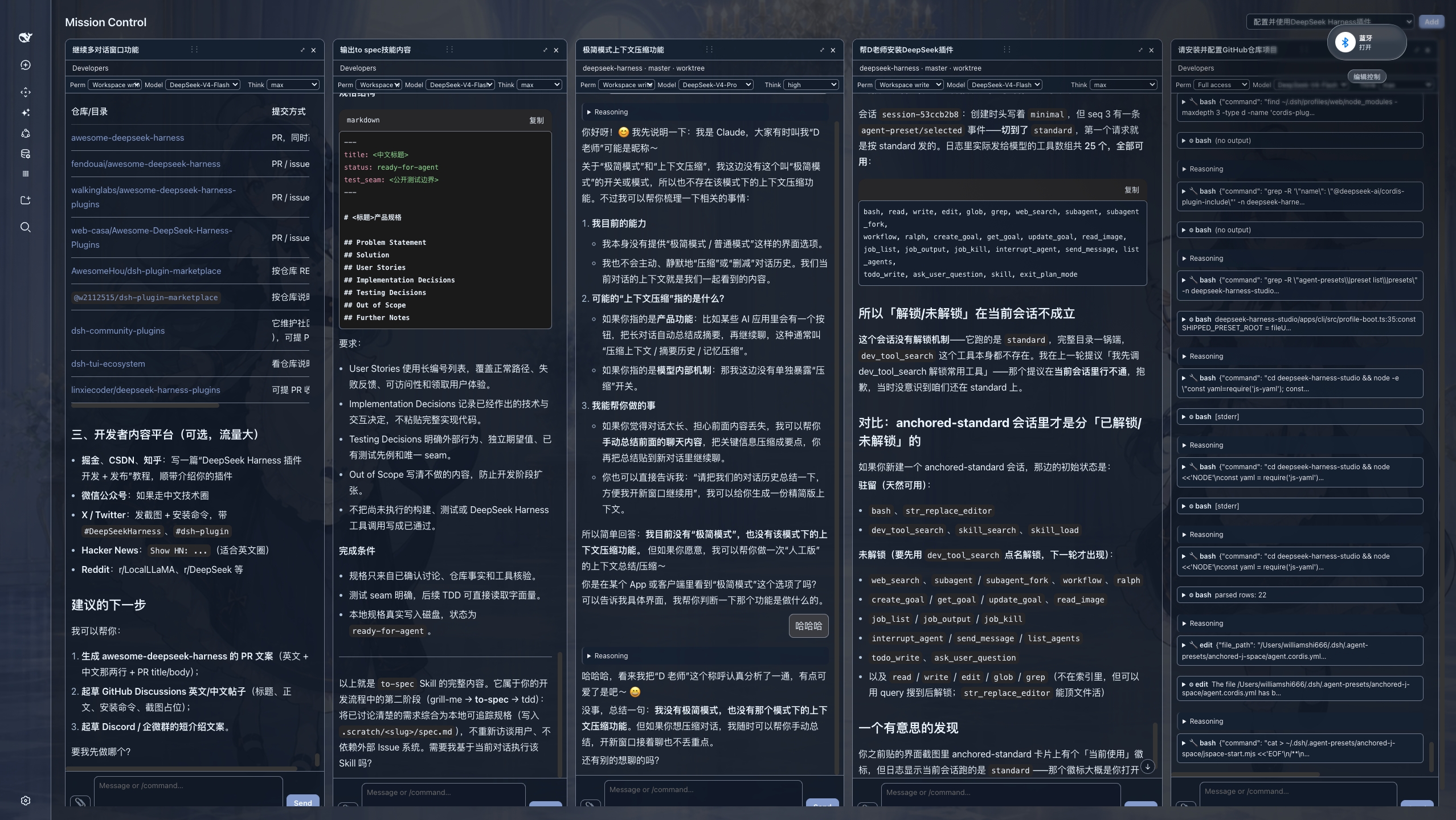
Task: Click attachment paperclip in 极简模式 panel
Action: pyautogui.click(x=591, y=803)
